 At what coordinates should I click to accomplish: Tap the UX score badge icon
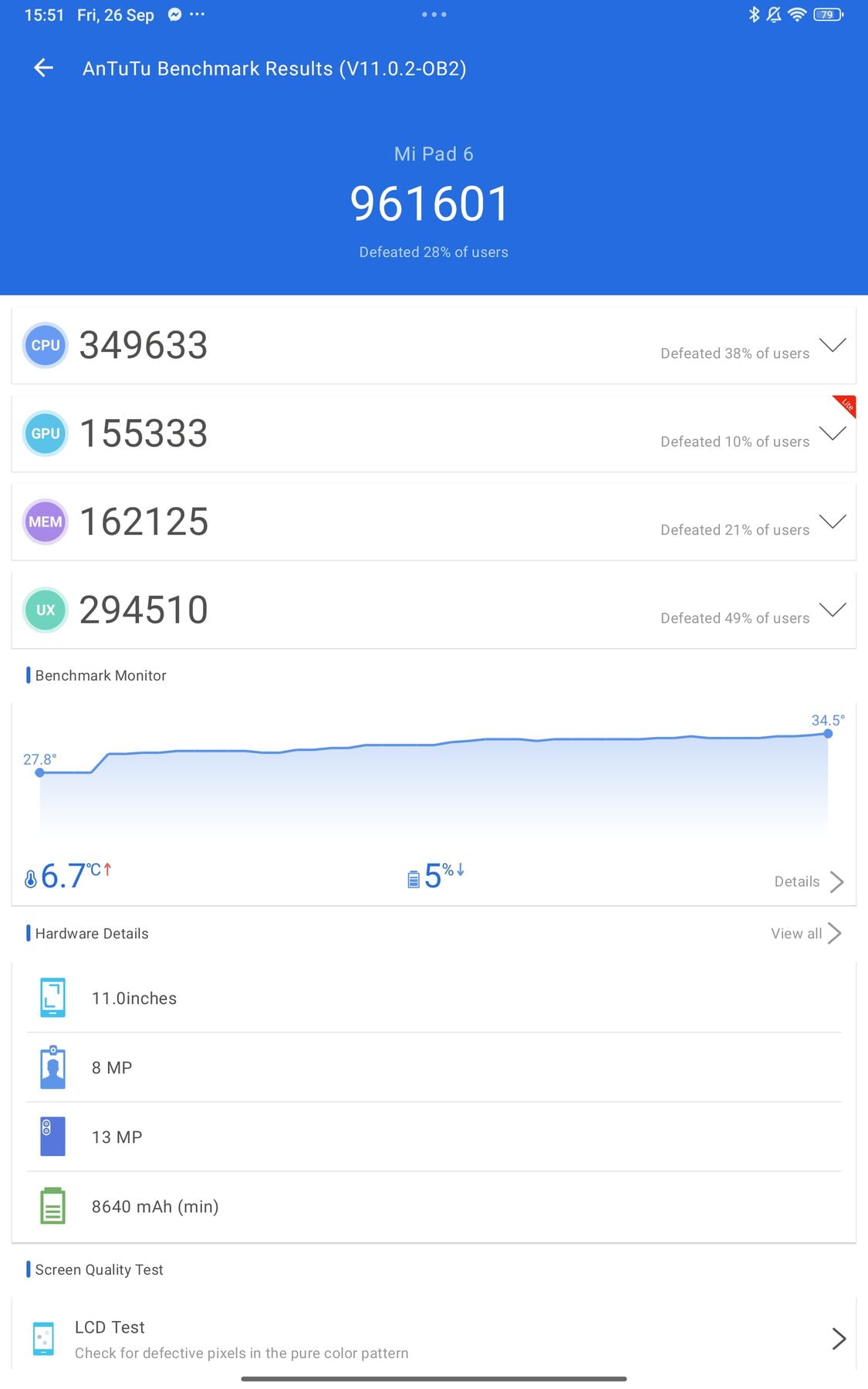tap(46, 610)
